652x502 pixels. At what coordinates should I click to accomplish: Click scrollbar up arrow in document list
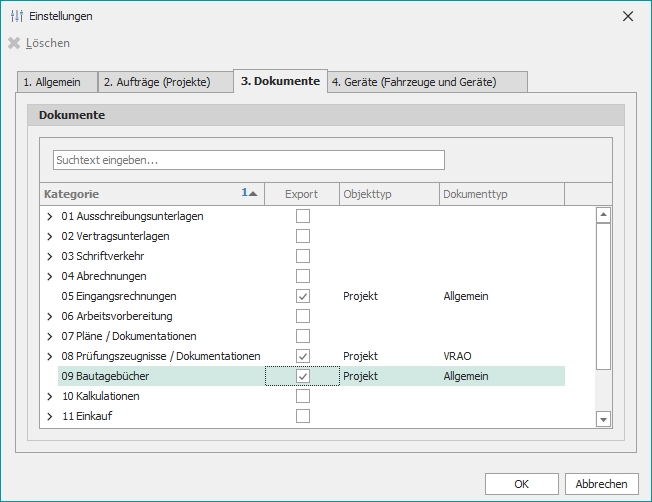[x=603, y=214]
